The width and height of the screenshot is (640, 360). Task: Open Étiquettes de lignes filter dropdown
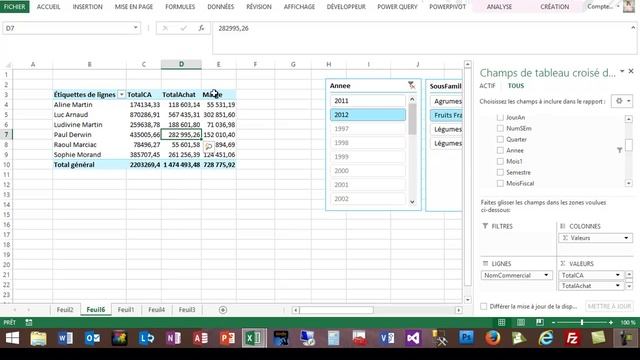pyautogui.click(x=121, y=95)
